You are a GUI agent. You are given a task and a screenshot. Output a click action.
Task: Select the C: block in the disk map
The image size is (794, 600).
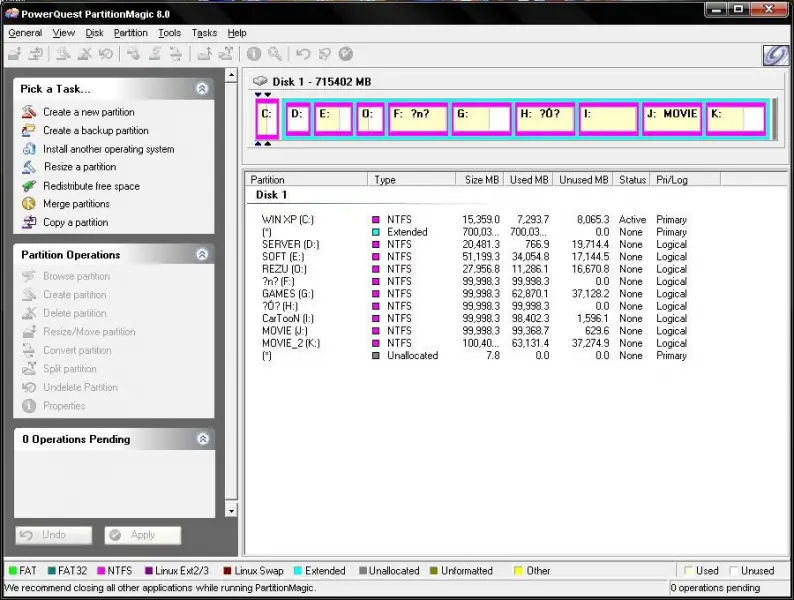(x=267, y=119)
